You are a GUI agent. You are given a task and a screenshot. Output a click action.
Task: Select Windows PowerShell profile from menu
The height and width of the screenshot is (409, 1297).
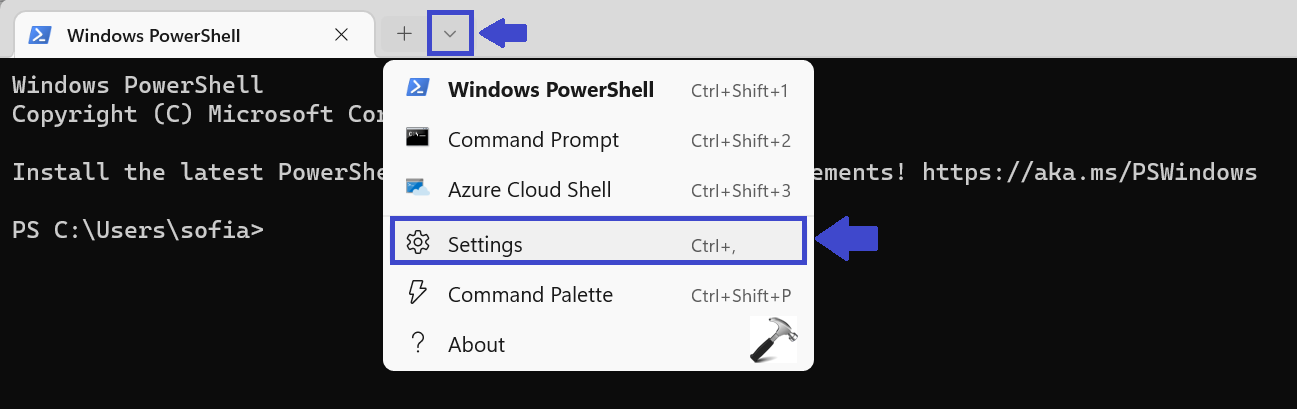pyautogui.click(x=550, y=90)
